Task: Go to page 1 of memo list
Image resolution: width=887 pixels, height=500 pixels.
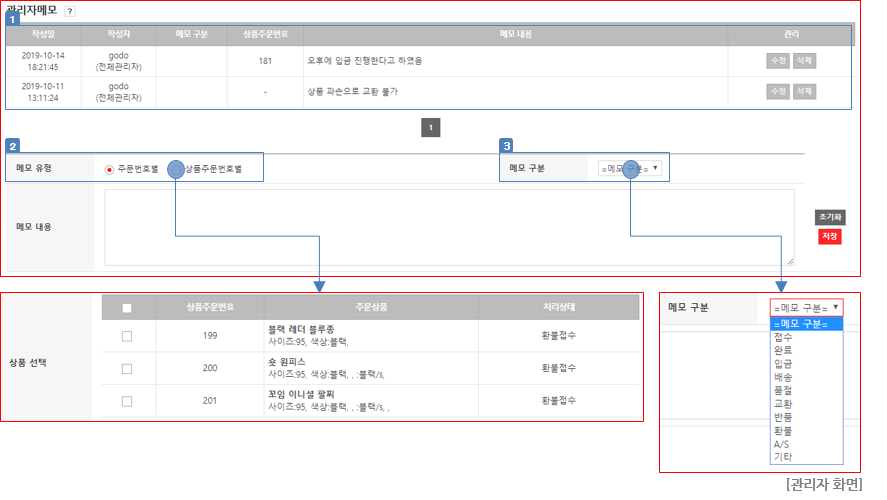Action: (430, 127)
